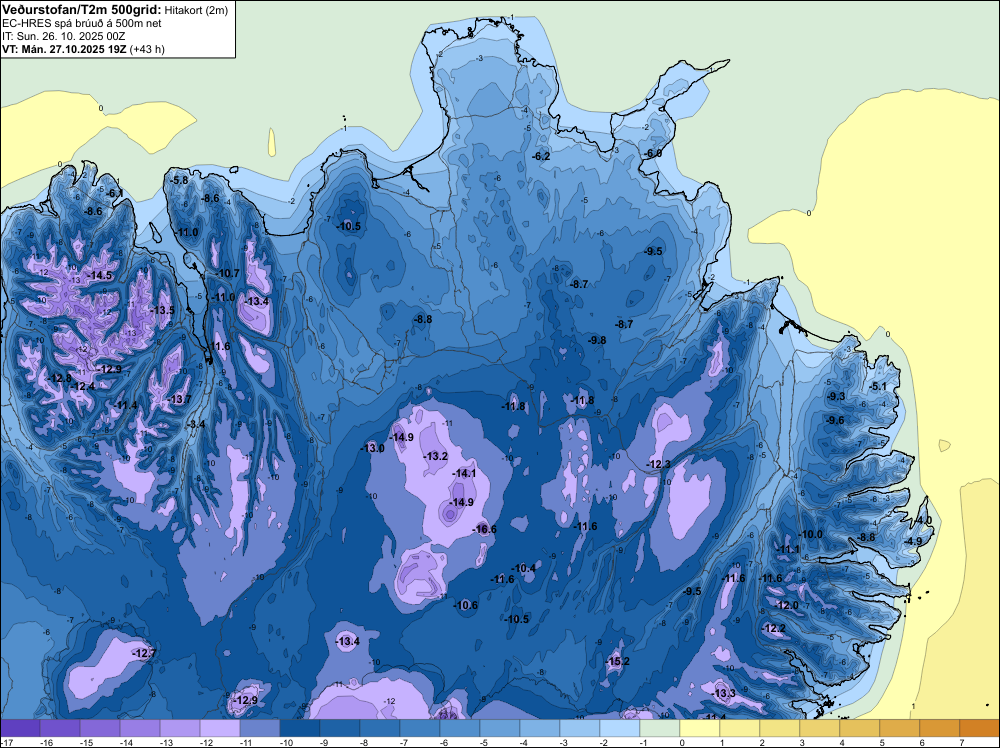Screen dimensions: 1000x748
Task: Click the -9.8 temperature value
Action: pyautogui.click(x=598, y=341)
